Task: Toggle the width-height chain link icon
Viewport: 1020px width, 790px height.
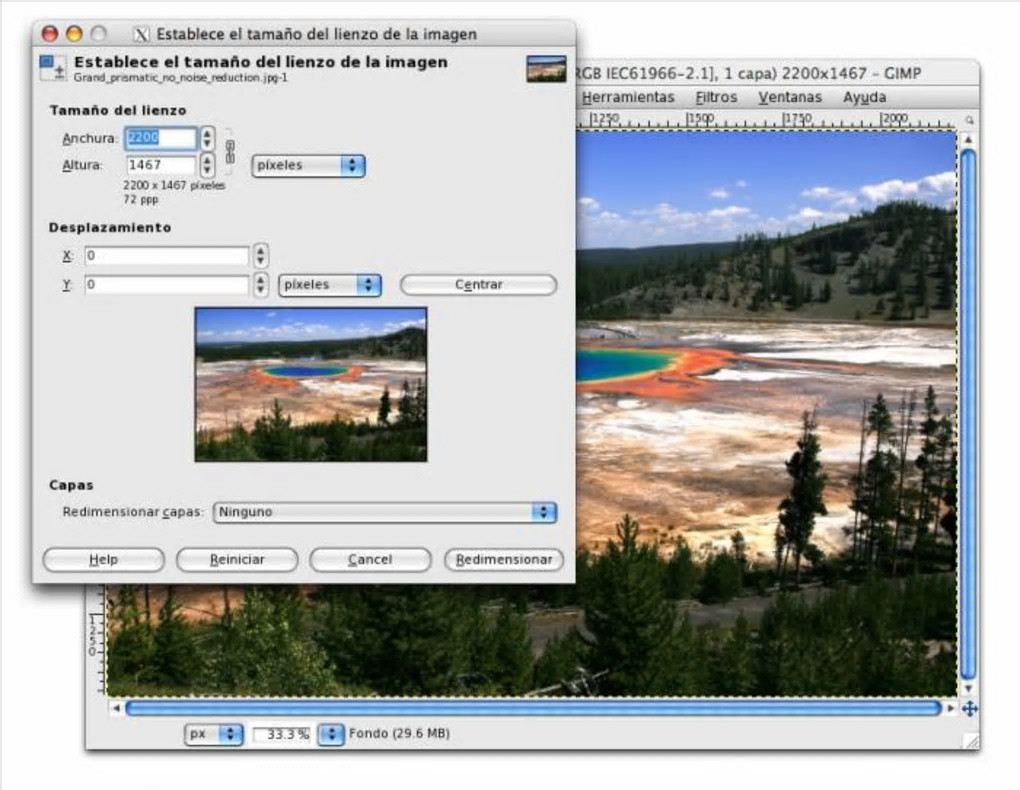Action: click(x=230, y=152)
